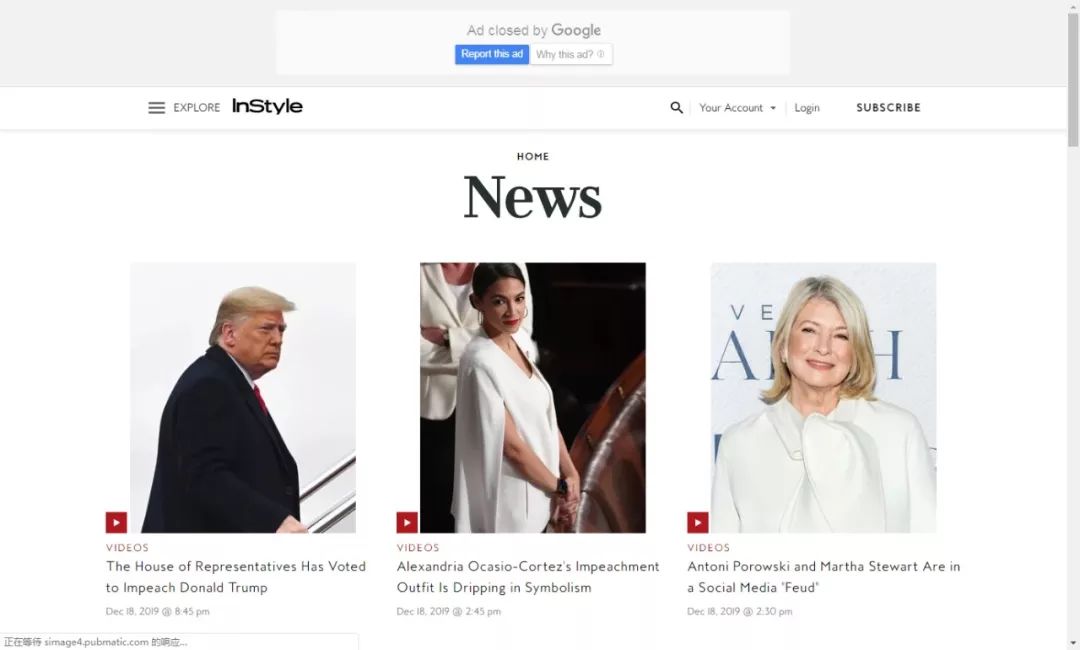This screenshot has width=1080, height=650.
Task: Open the Your Account menu
Action: click(731, 108)
